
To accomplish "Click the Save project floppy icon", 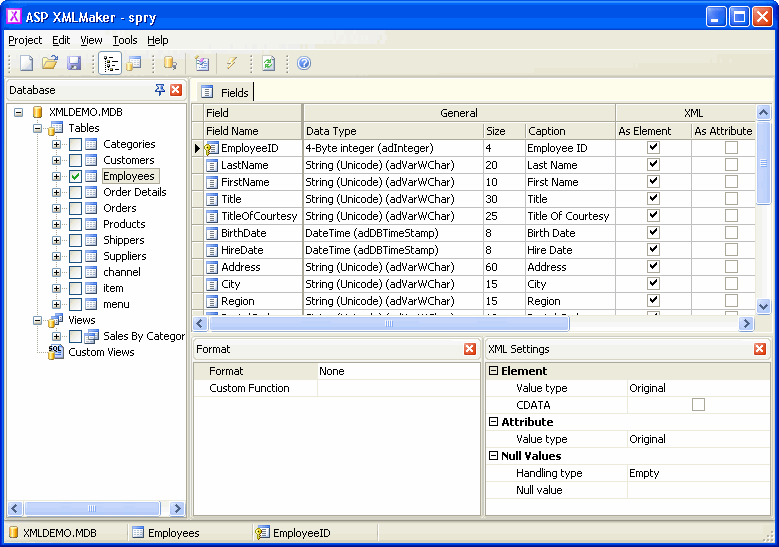I will [74, 63].
